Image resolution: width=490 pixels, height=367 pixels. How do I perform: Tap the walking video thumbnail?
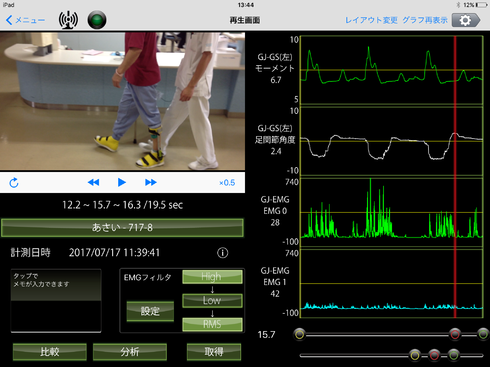tap(122, 101)
